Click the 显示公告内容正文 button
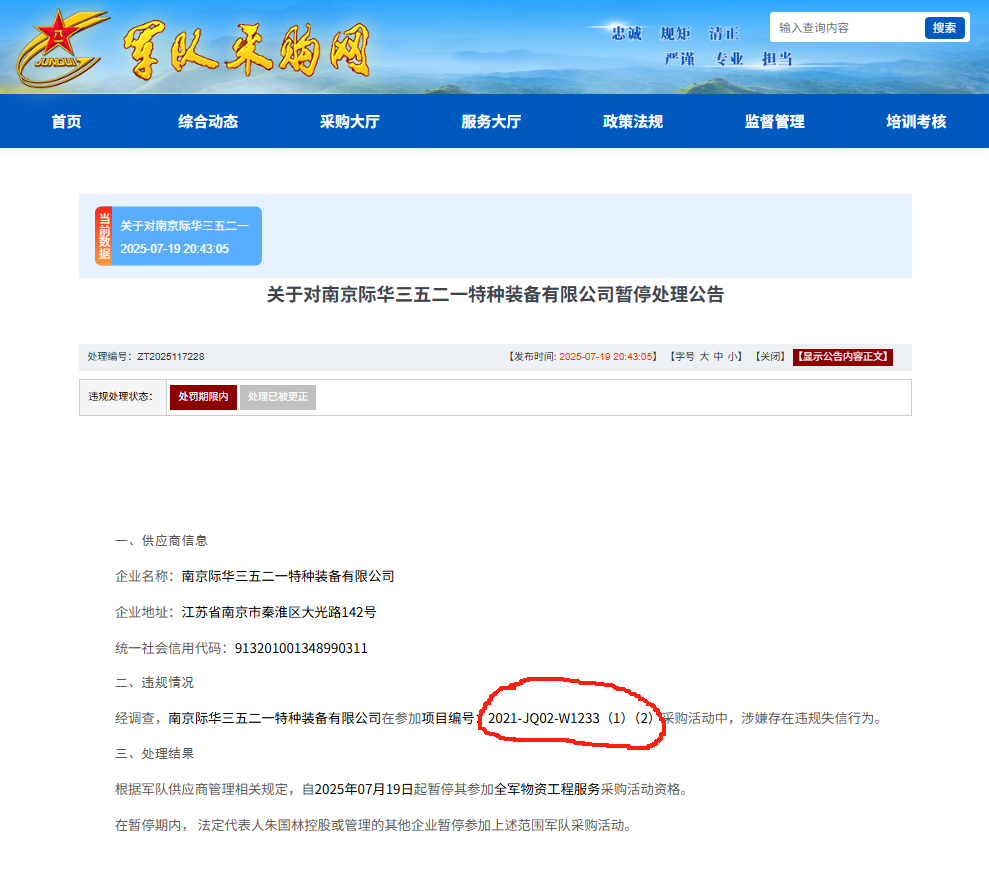 point(843,357)
